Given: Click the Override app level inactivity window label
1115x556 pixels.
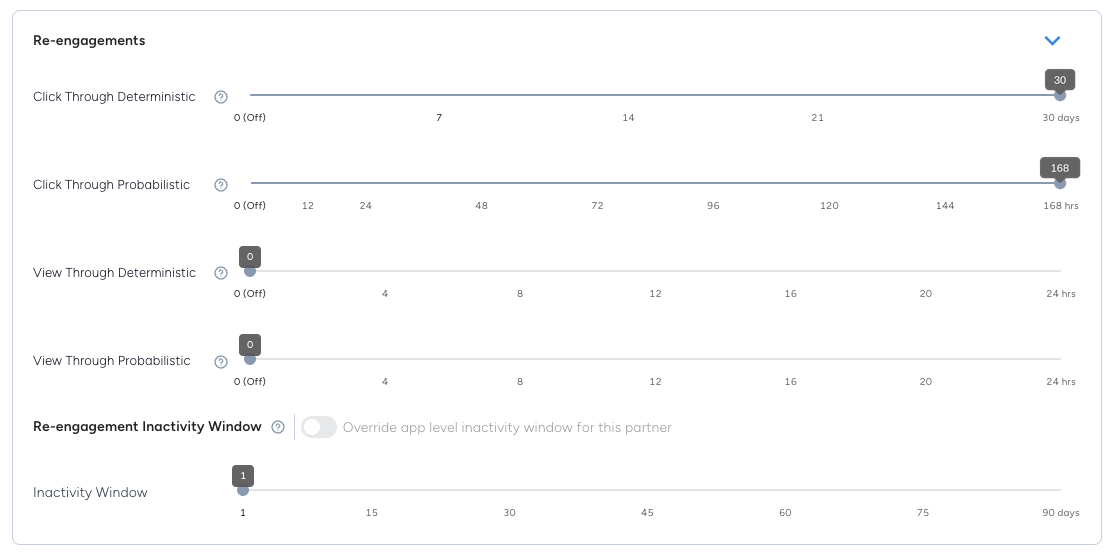Looking at the screenshot, I should point(507,427).
